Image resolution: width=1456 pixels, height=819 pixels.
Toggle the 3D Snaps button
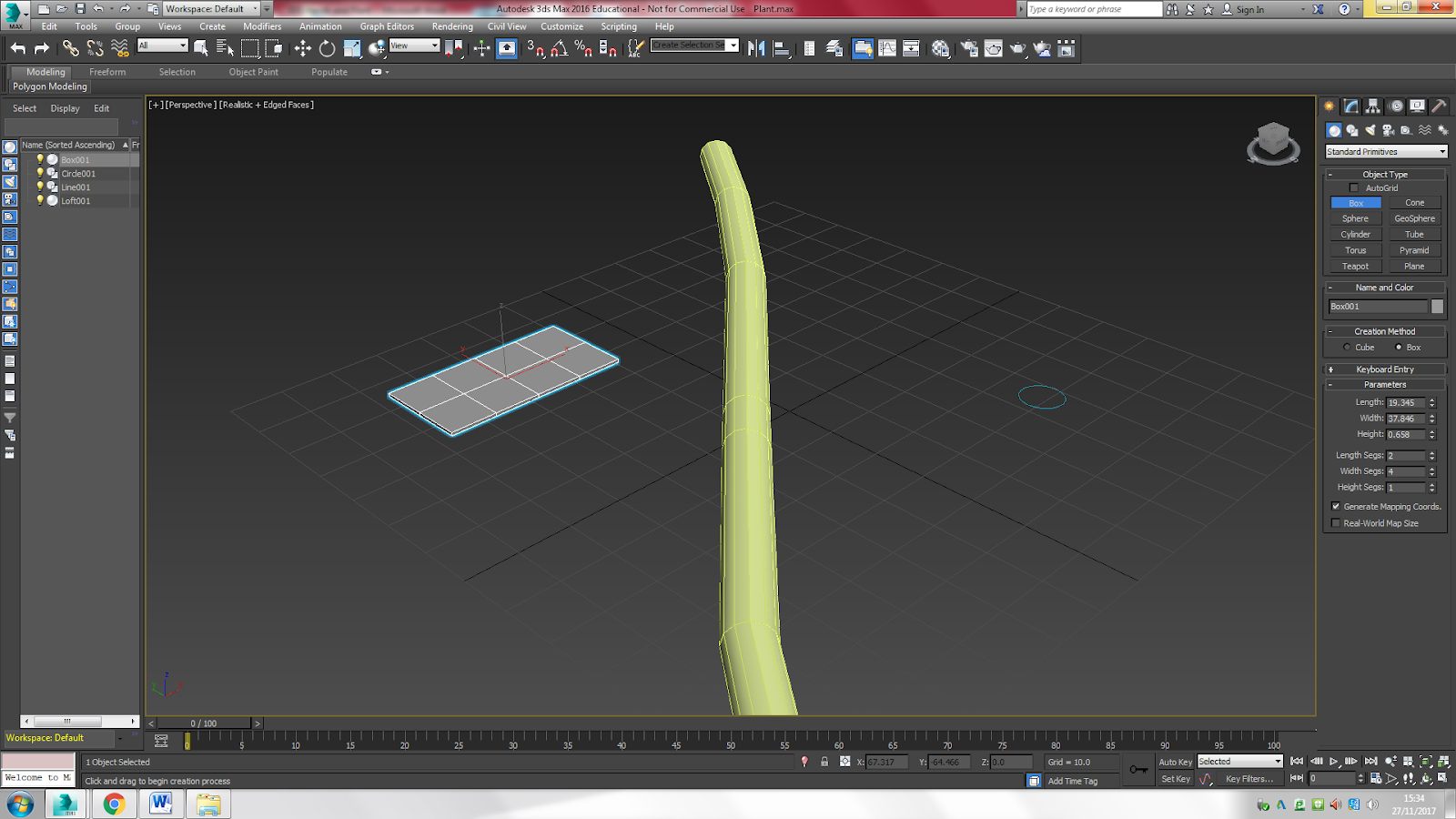point(535,48)
